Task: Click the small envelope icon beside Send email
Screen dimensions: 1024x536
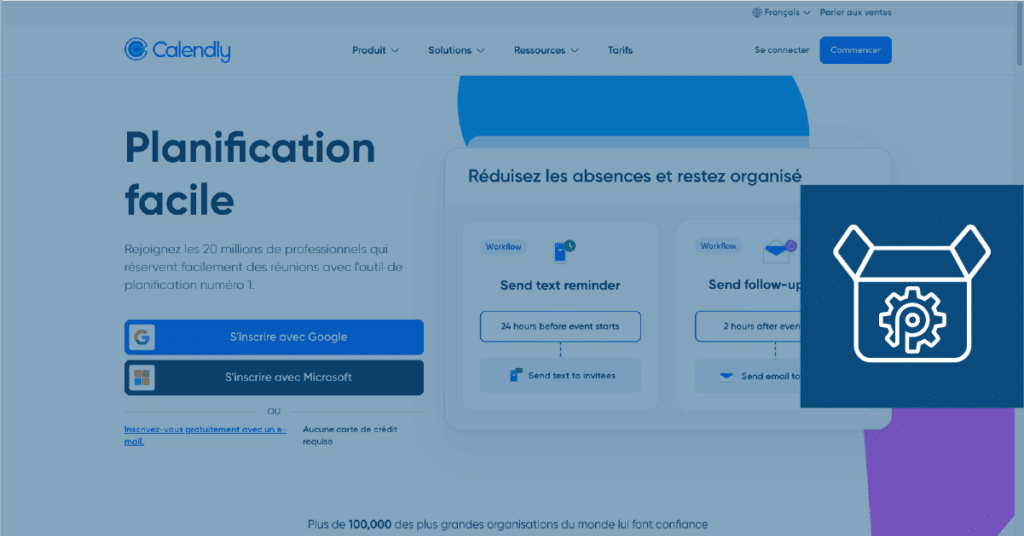Action: (x=726, y=376)
